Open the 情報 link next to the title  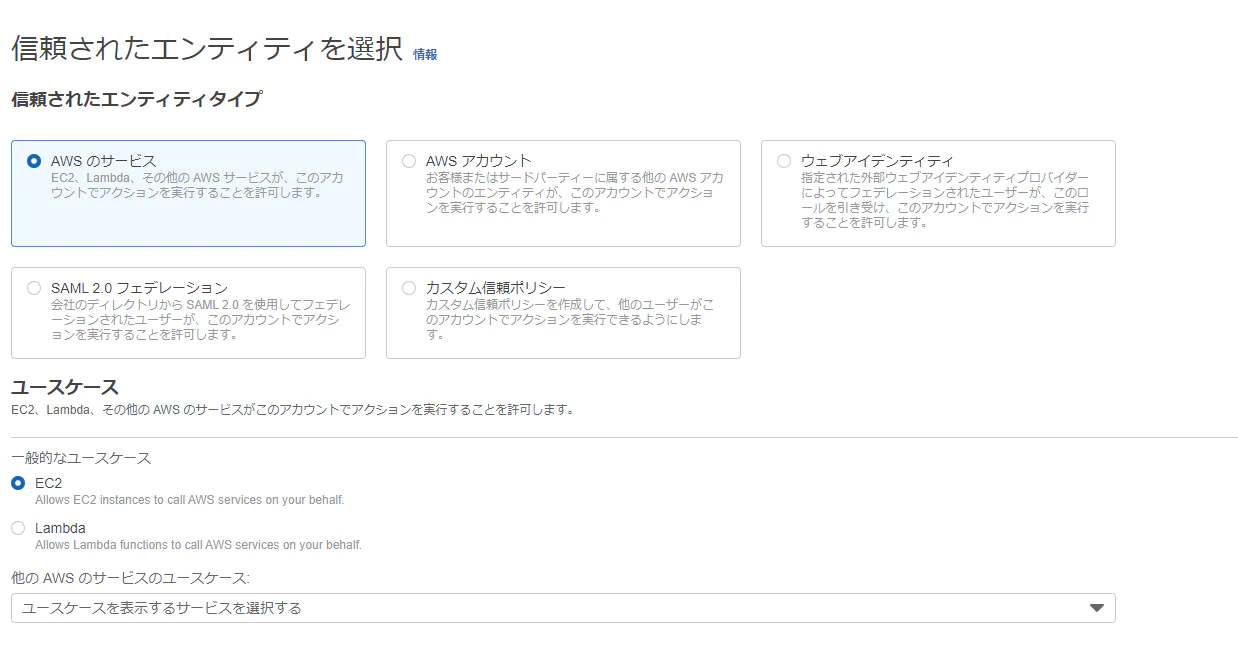click(425, 54)
